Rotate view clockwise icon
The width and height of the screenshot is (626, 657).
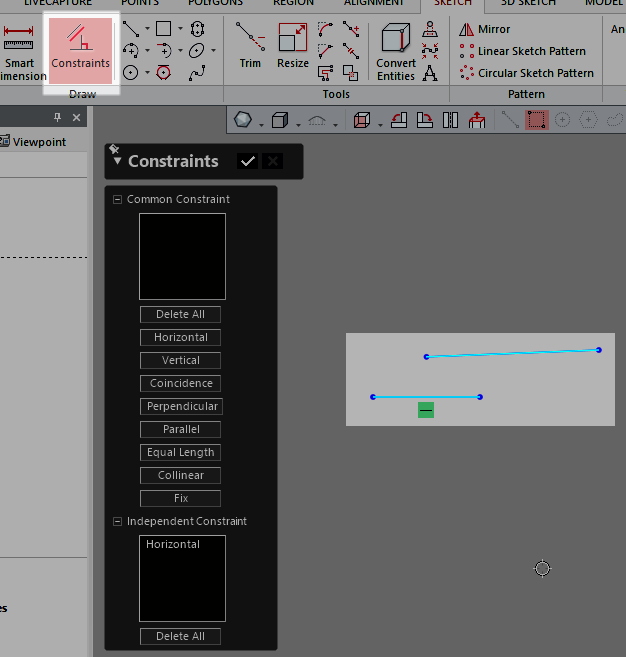coord(425,120)
